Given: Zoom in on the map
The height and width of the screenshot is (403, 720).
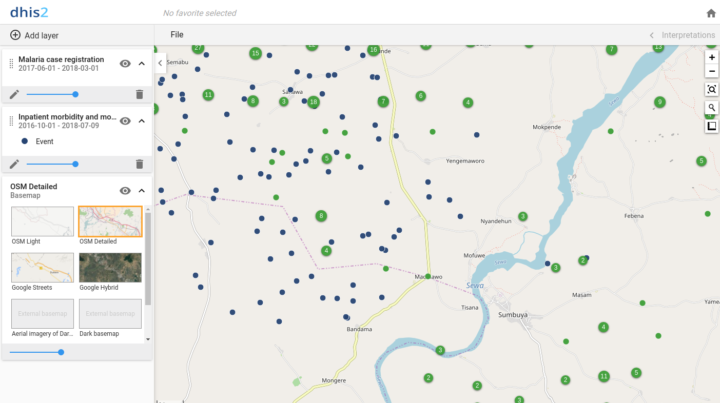Looking at the screenshot, I should click(x=711, y=57).
